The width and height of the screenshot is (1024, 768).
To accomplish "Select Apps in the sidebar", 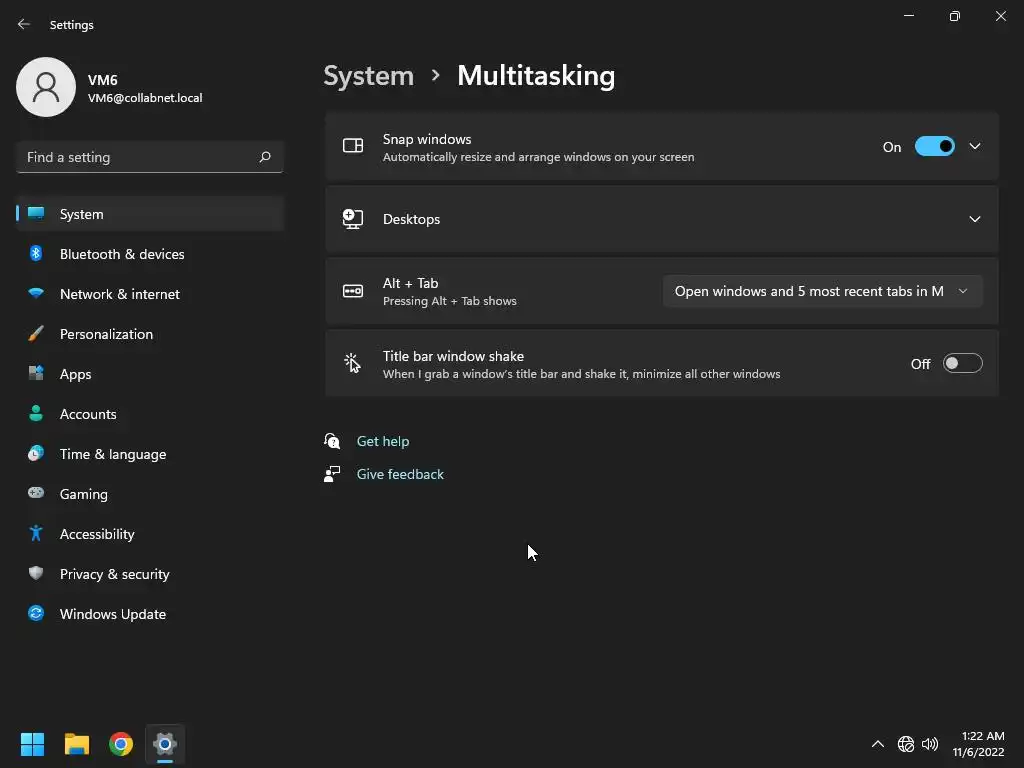I will click(75, 374).
